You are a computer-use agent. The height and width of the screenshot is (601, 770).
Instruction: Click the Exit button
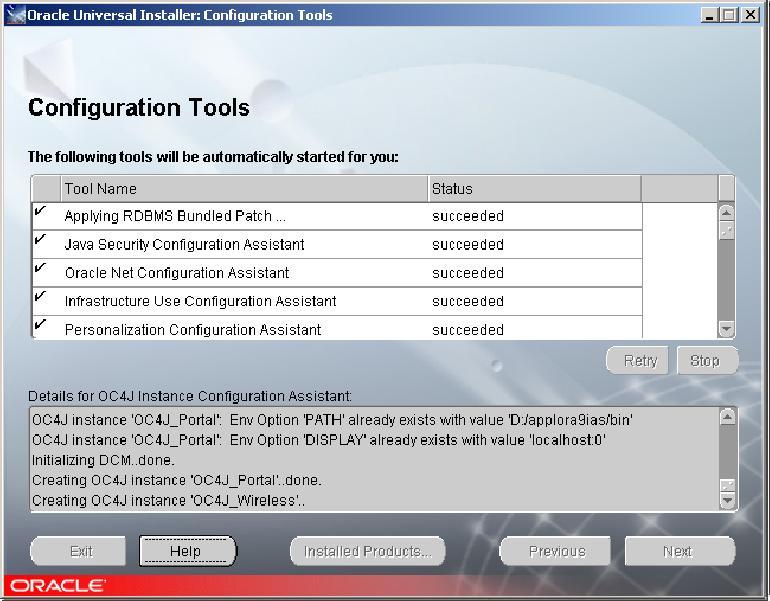point(79,551)
